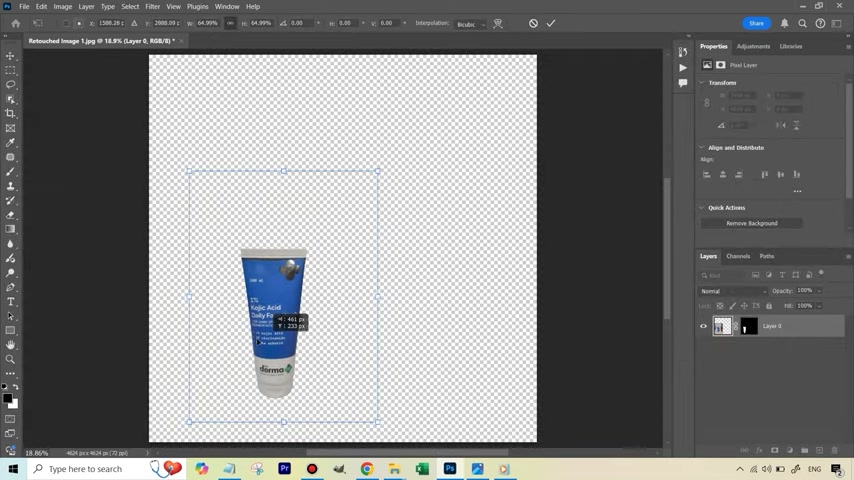
Task: Toggle lock image pixels brush icon
Action: pos(732,306)
